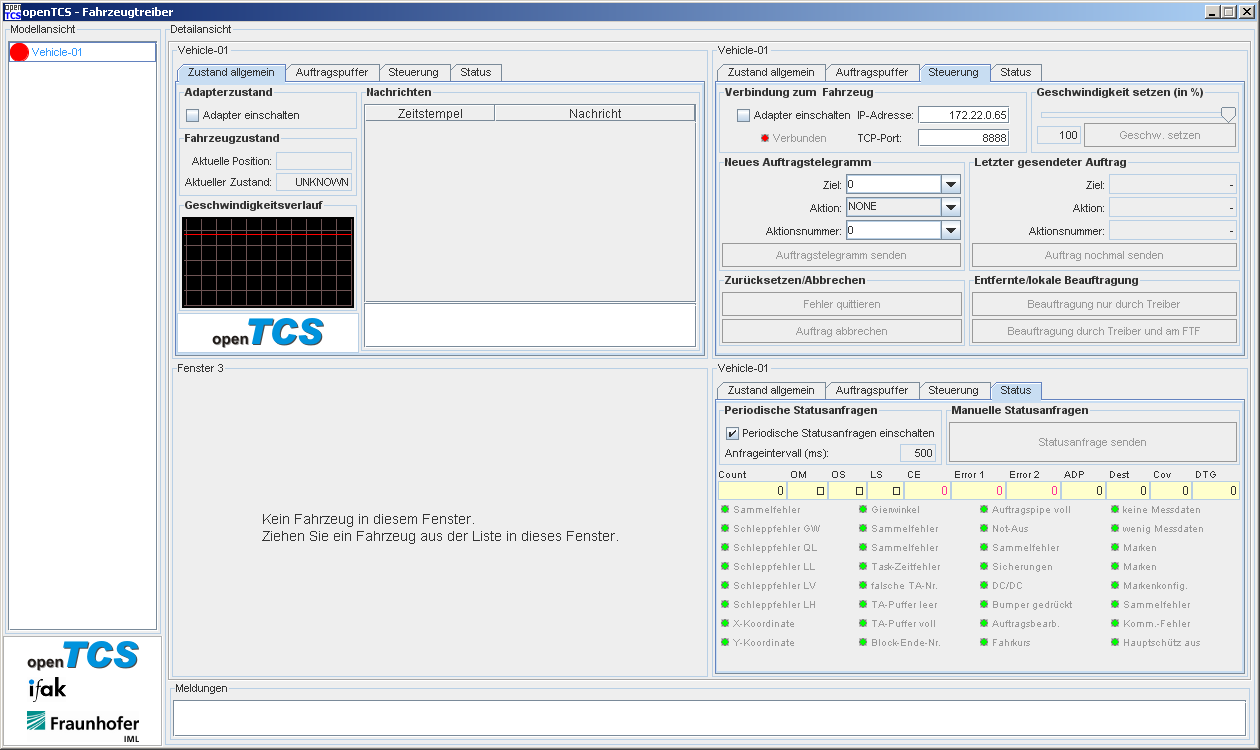This screenshot has height=750, width=1260.
Task: Switch to Auftragspuffer tab beside active Zustand allgemein
Action: click(332, 72)
